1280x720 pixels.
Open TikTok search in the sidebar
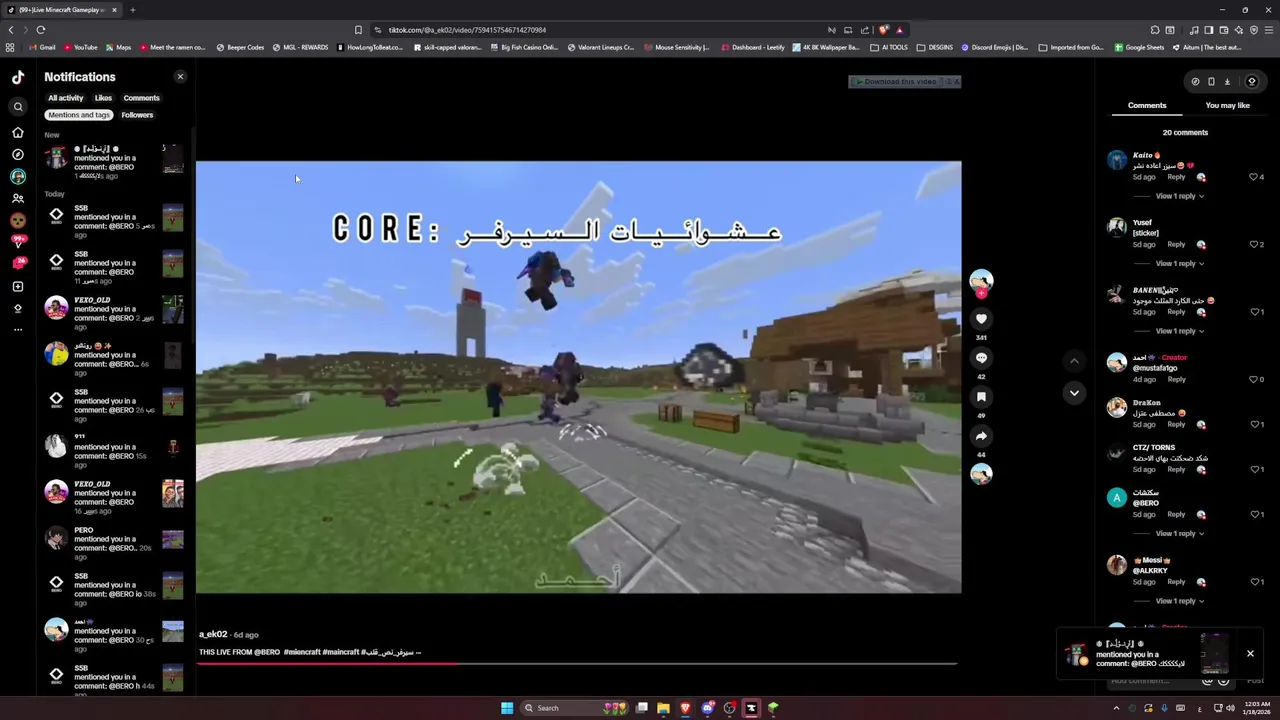(18, 107)
